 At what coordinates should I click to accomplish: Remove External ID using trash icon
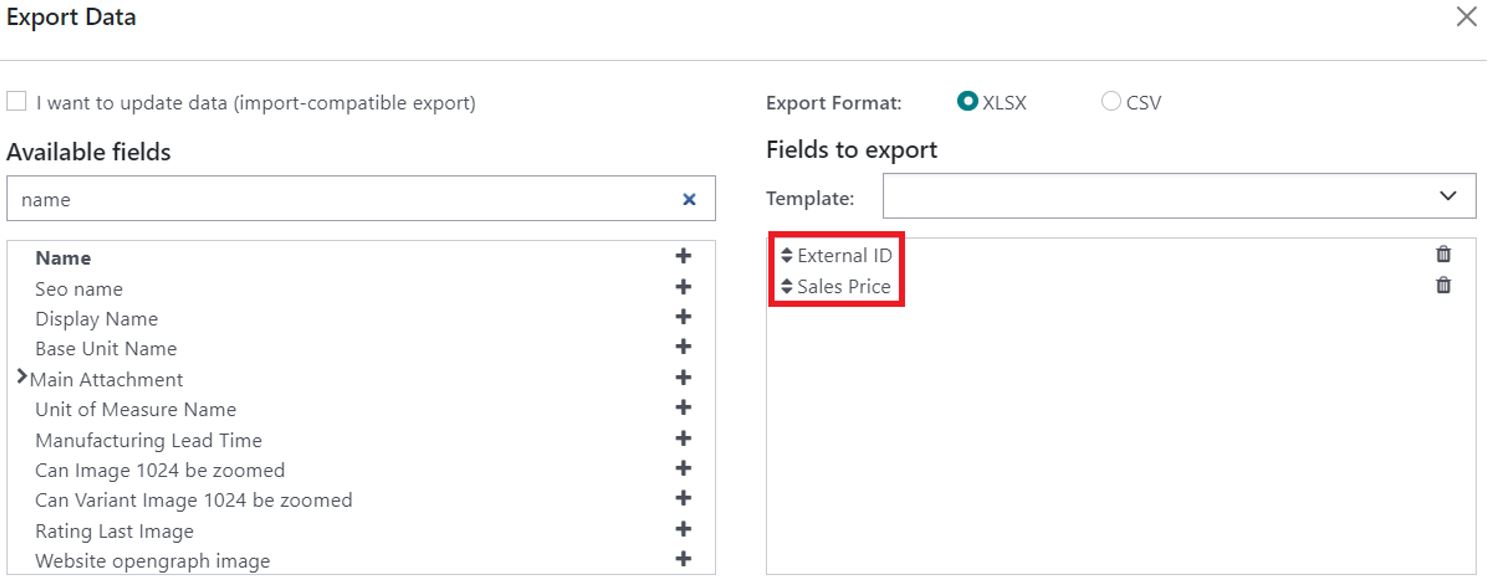point(1443,254)
